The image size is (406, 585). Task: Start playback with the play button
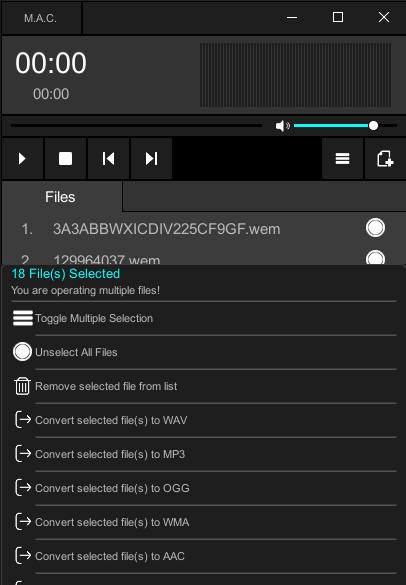[22, 159]
